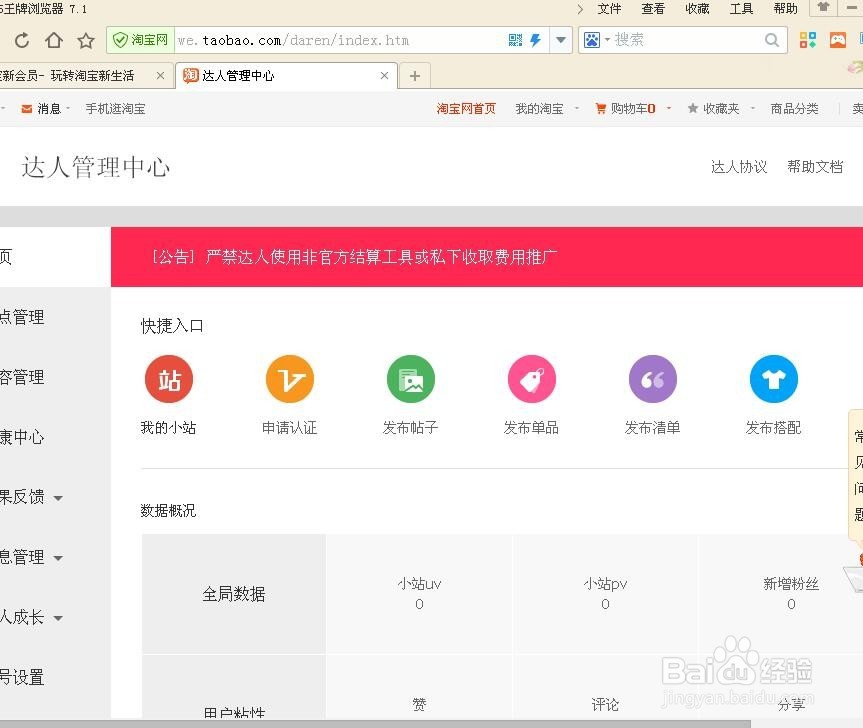Open the 帮助文档 link

coord(815,167)
